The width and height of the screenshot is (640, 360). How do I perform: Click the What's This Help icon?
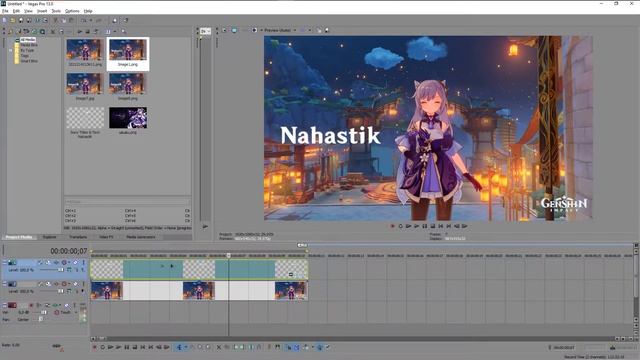126,20
